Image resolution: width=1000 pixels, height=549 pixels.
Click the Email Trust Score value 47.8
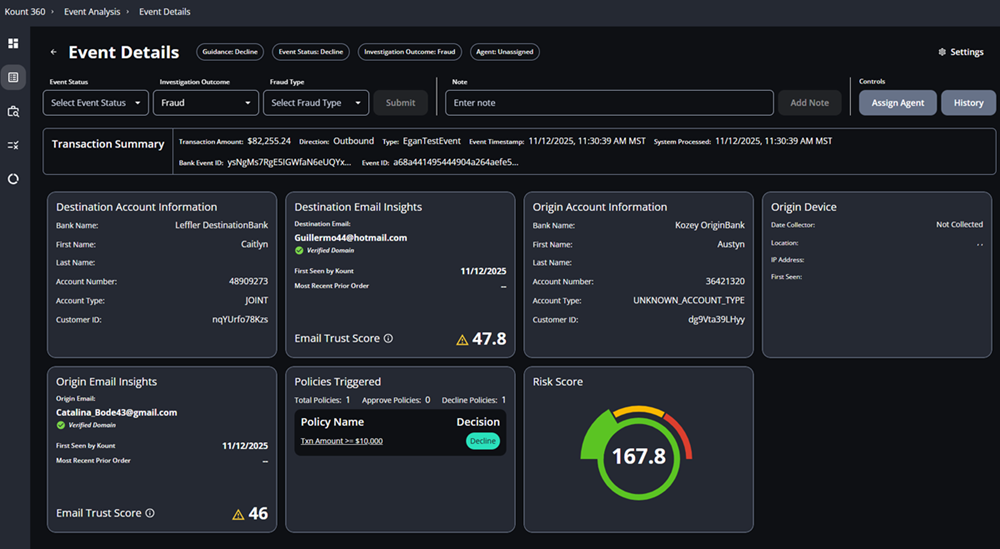coord(489,339)
